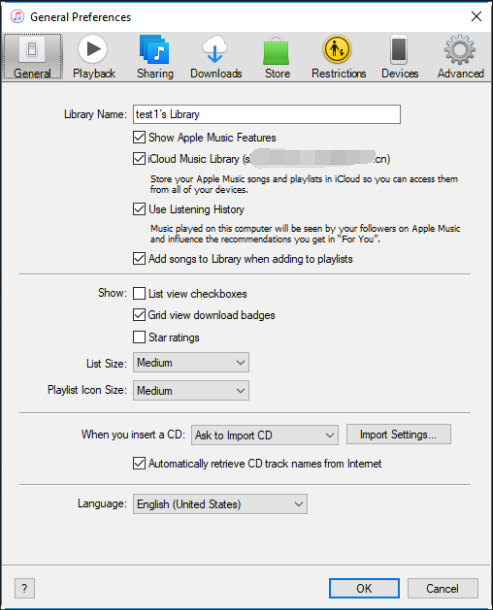
Task: Switch to the Devices phone icon
Action: [399, 57]
